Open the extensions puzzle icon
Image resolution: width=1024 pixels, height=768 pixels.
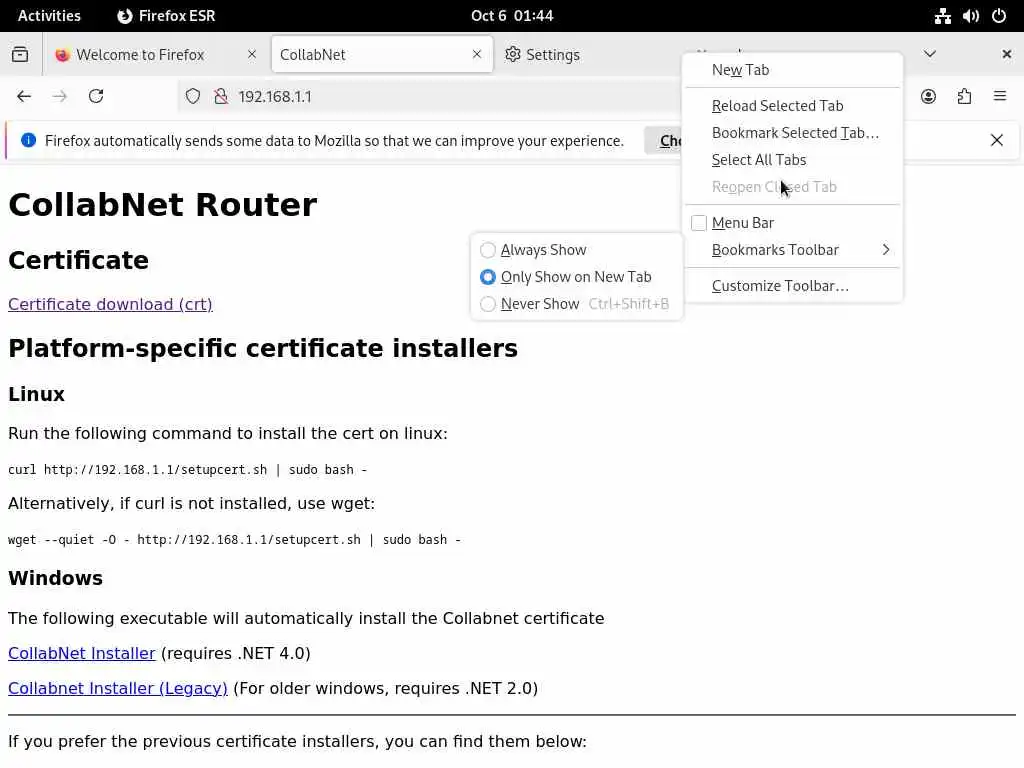point(964,97)
